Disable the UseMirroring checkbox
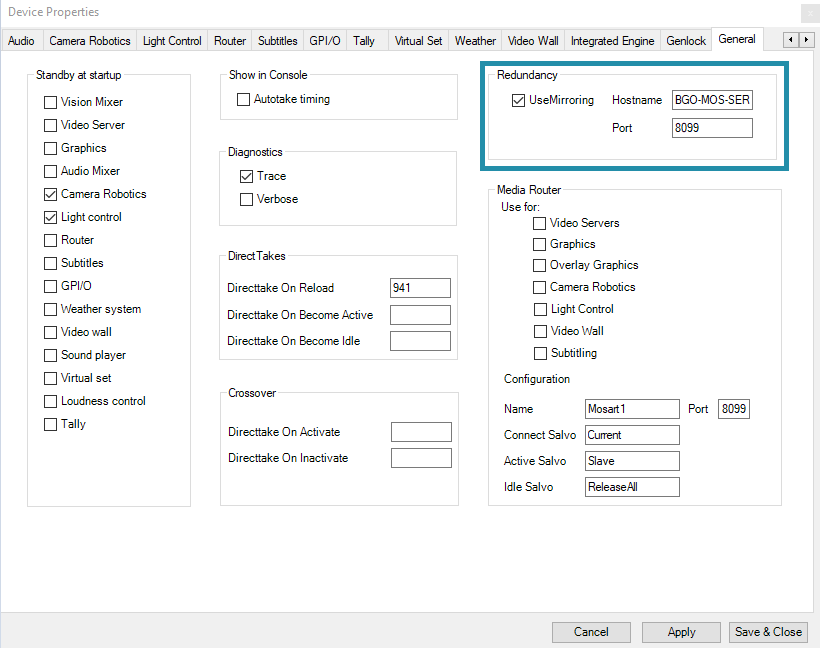 [x=518, y=100]
